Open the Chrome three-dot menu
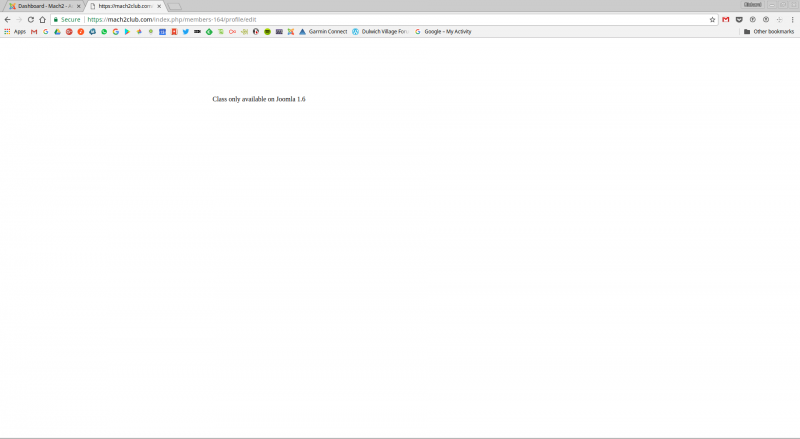This screenshot has height=439, width=800. pyautogui.click(x=792, y=19)
